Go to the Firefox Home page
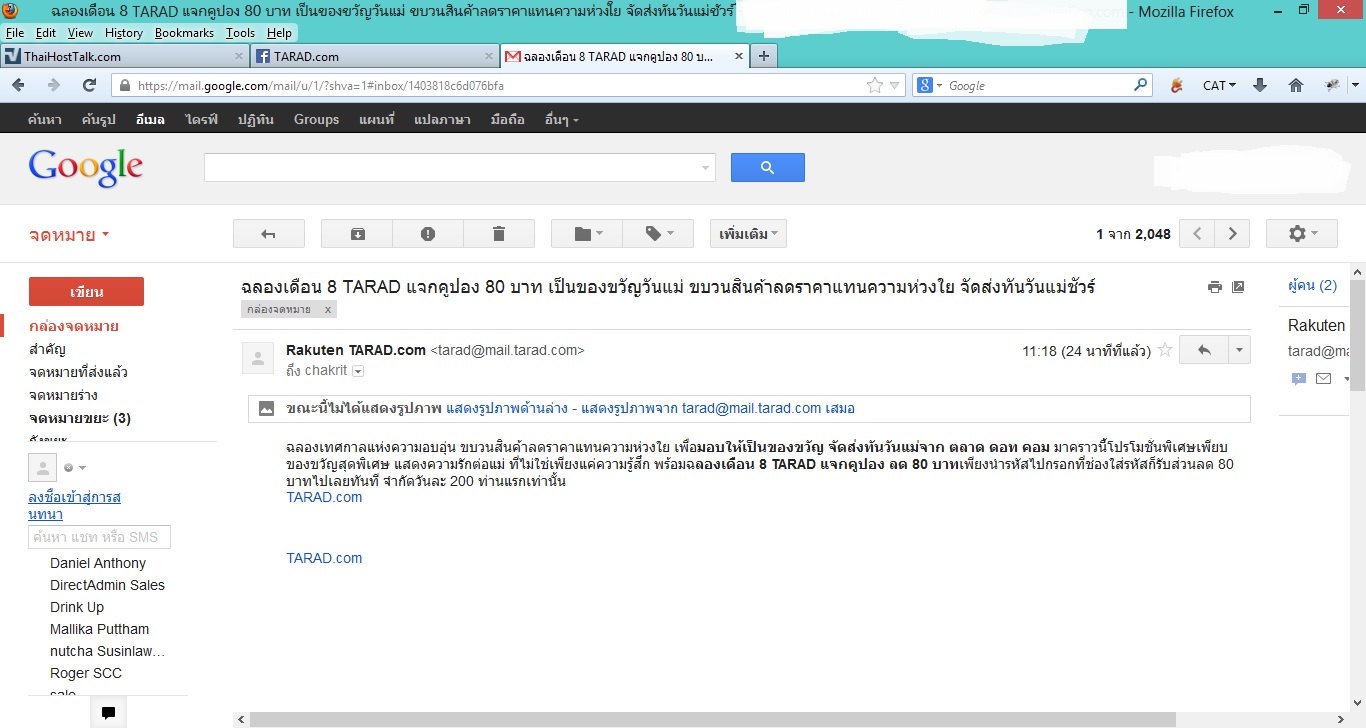 [x=1296, y=85]
